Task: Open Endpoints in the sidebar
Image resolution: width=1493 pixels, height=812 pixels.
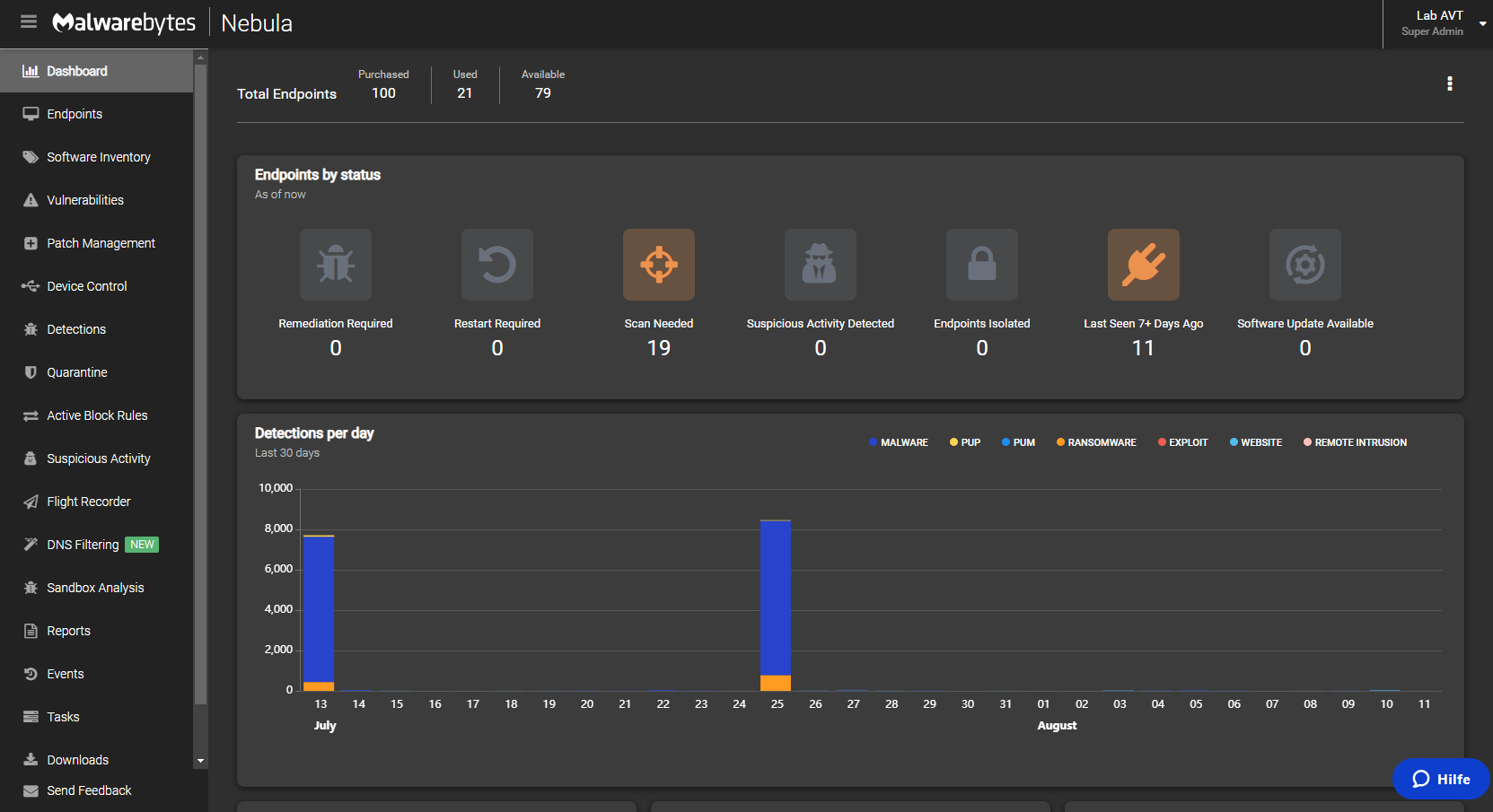Action: pos(75,114)
